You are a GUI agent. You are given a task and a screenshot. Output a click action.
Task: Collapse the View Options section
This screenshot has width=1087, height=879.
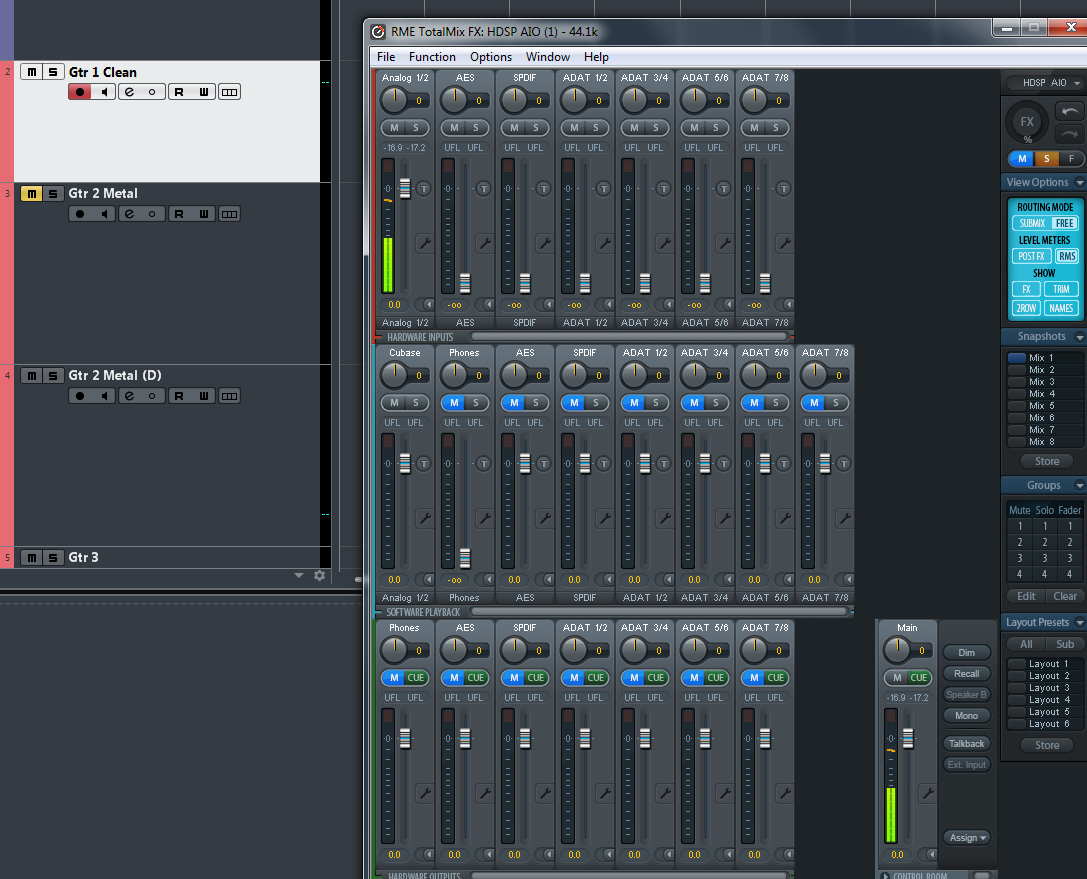(x=1079, y=182)
